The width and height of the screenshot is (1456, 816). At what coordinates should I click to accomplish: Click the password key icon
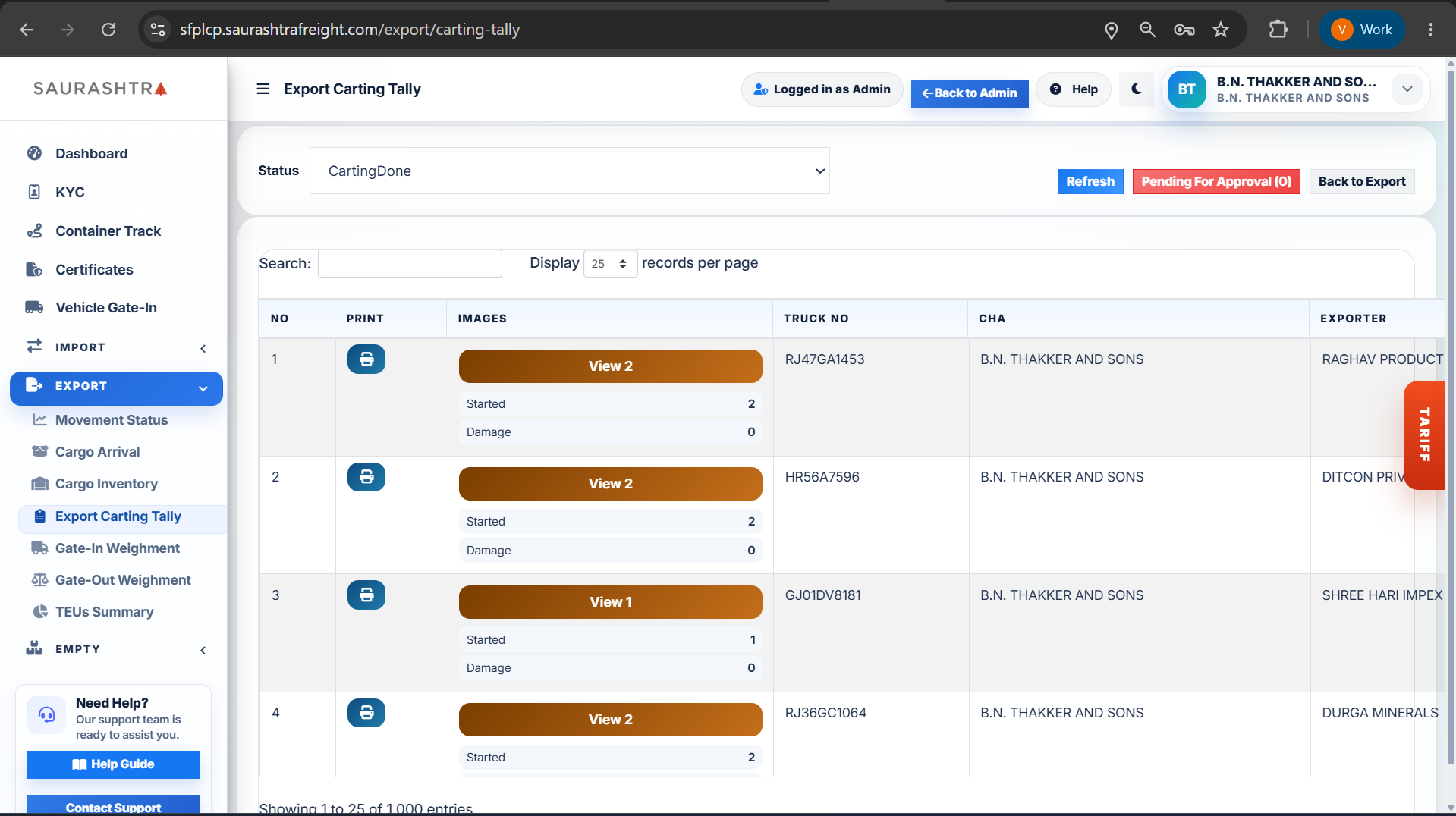coord(1184,30)
